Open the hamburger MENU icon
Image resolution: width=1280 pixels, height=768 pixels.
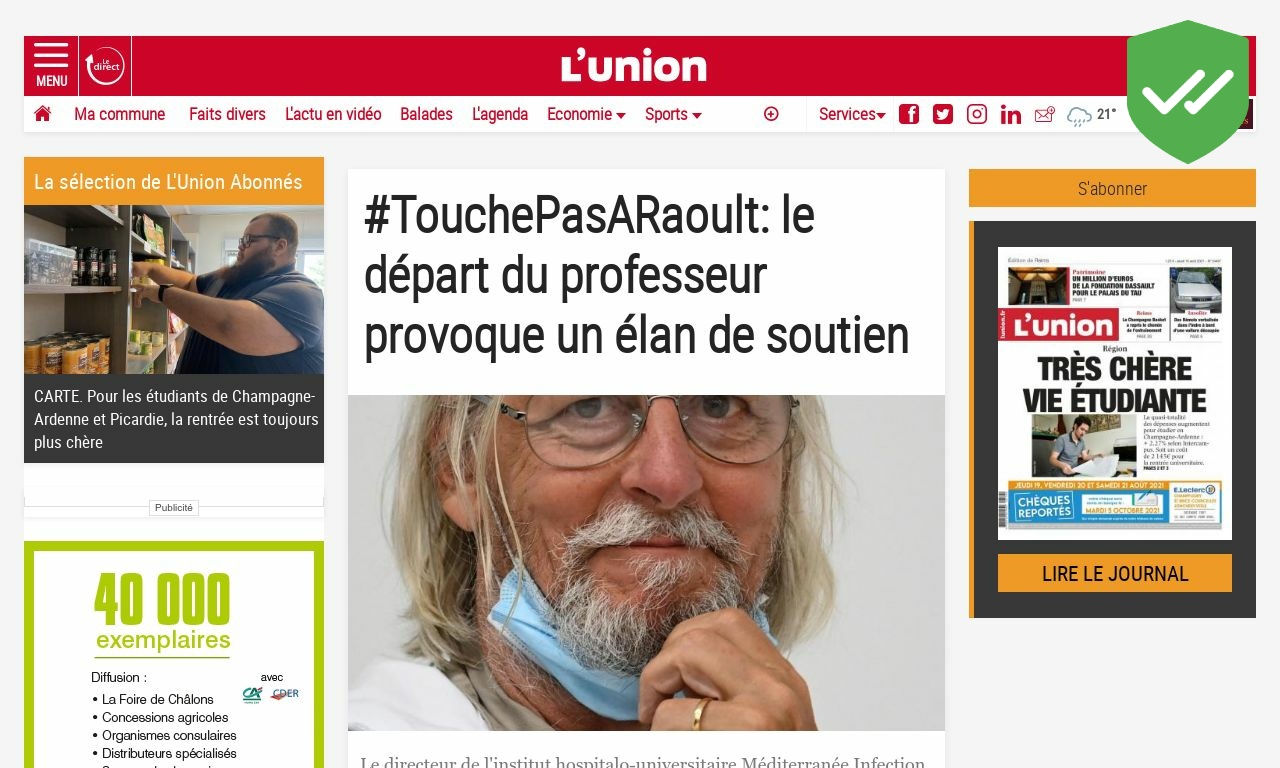click(x=51, y=66)
